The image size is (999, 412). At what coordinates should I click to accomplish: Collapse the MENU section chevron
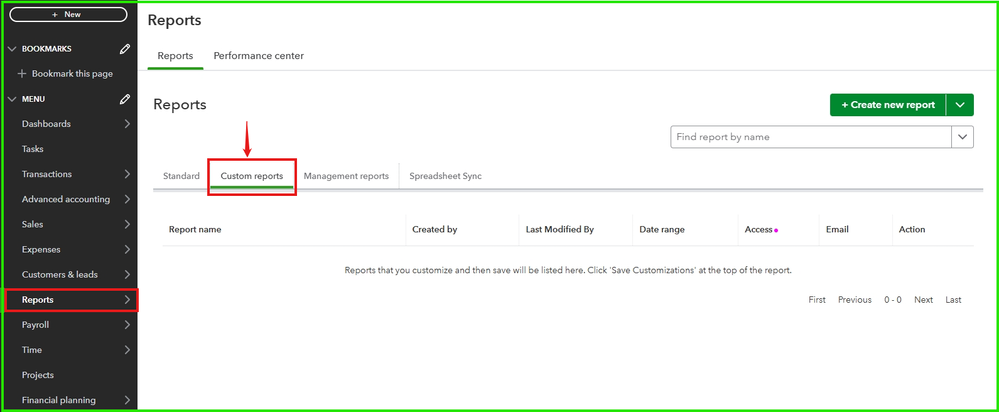click(11, 99)
